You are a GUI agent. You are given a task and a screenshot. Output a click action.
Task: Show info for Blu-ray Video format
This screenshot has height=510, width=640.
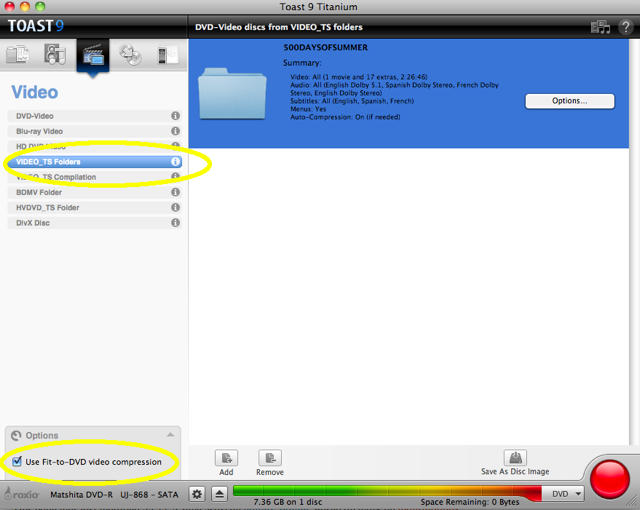tap(176, 131)
